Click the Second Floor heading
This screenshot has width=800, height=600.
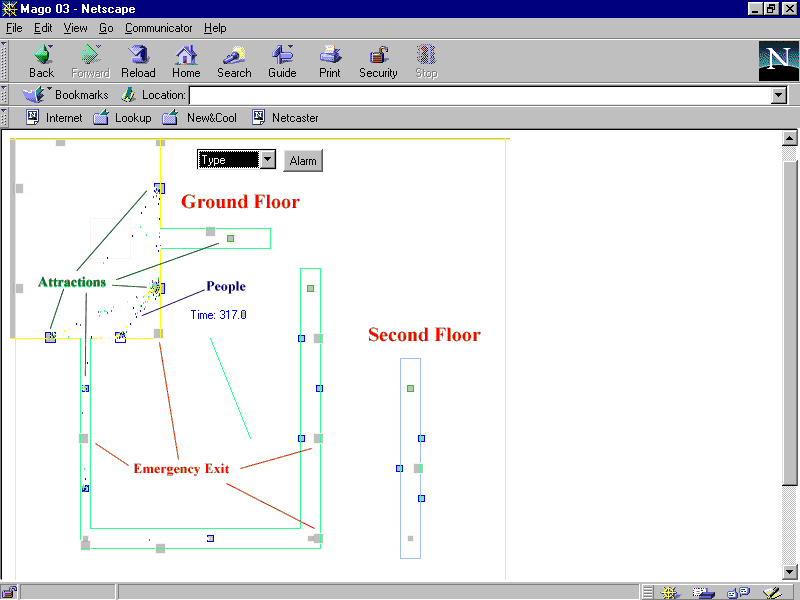coord(424,335)
